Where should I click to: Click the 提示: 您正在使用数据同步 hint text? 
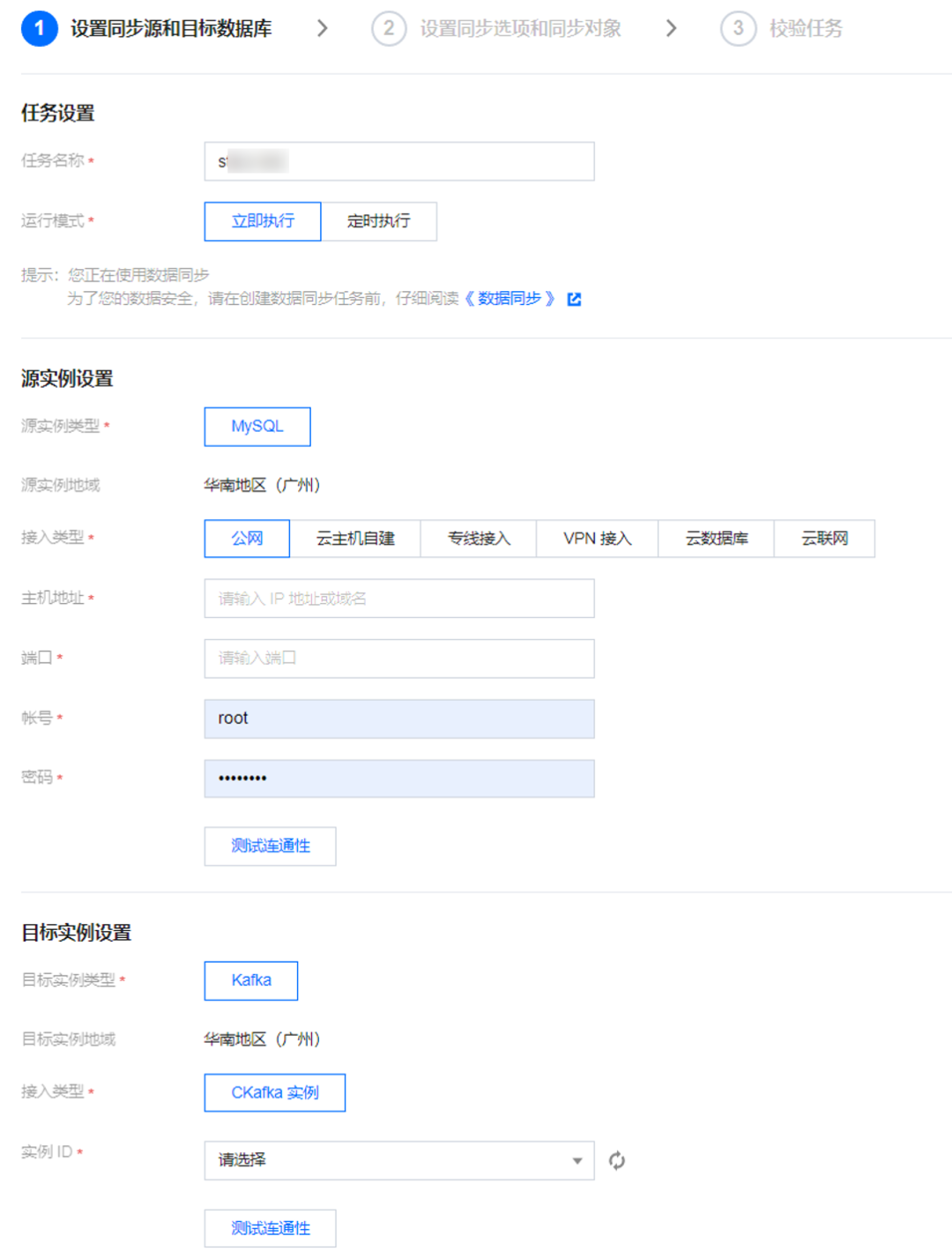tap(115, 275)
